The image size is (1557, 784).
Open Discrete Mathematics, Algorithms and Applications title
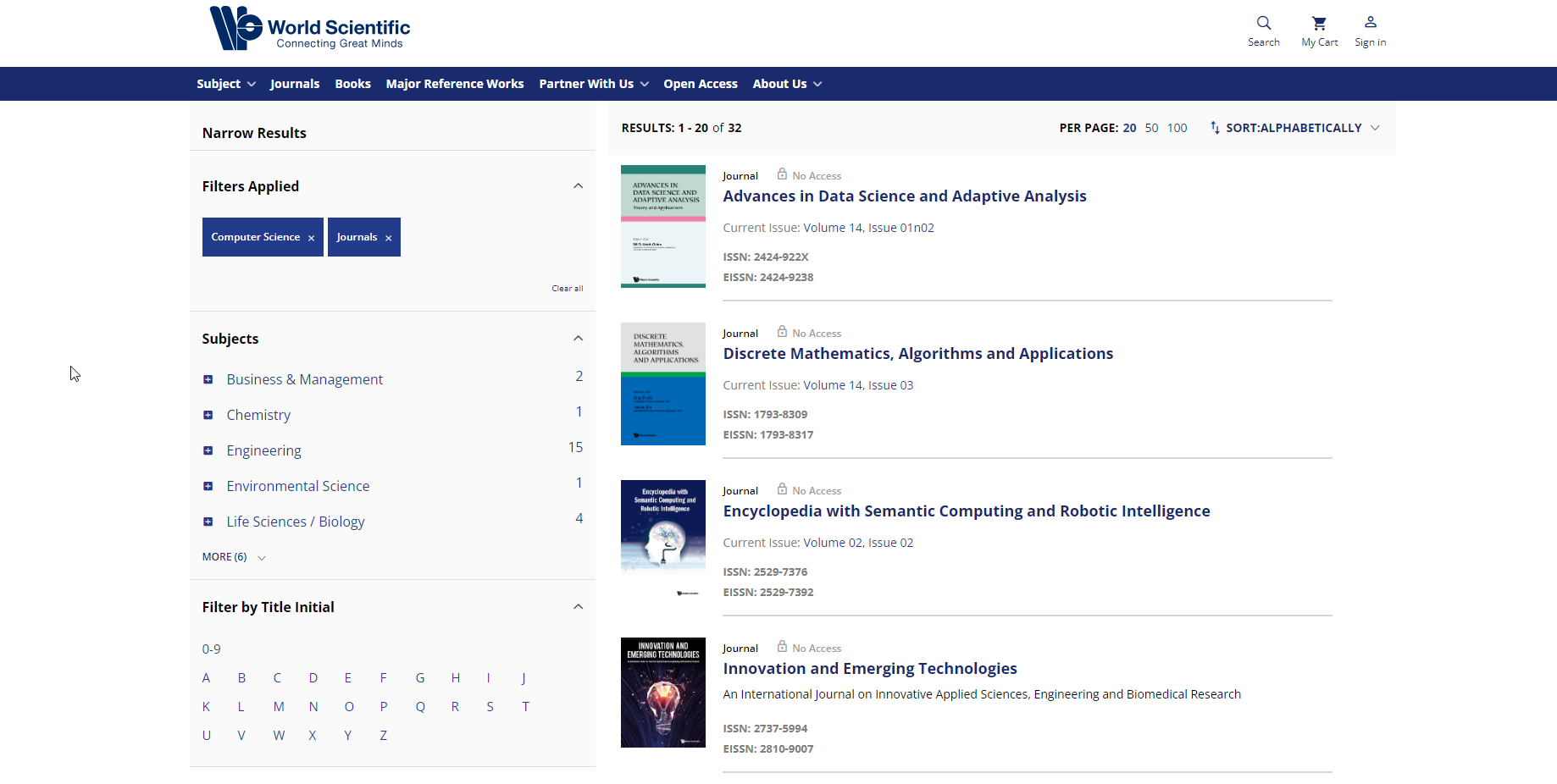coord(917,354)
